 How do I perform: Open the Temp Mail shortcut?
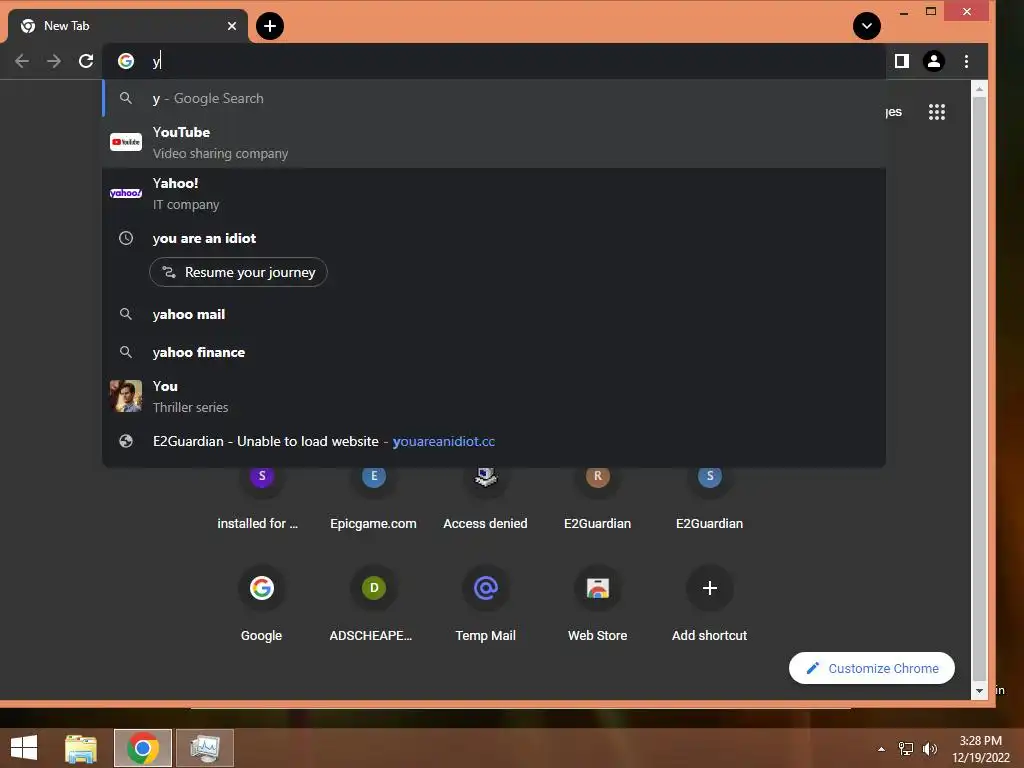click(x=485, y=603)
